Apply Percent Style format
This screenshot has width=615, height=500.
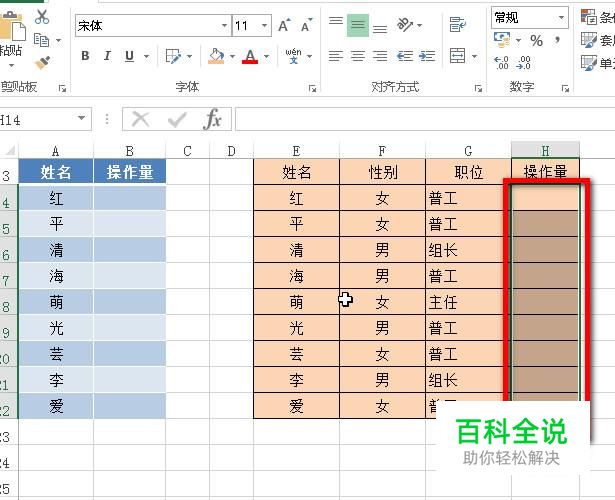(536, 40)
